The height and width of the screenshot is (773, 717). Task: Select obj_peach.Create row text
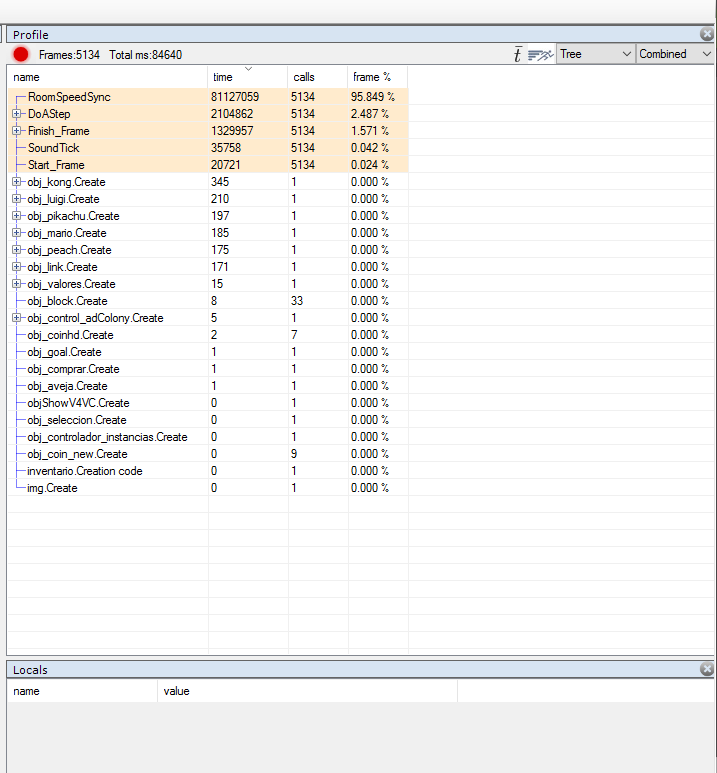coord(70,250)
